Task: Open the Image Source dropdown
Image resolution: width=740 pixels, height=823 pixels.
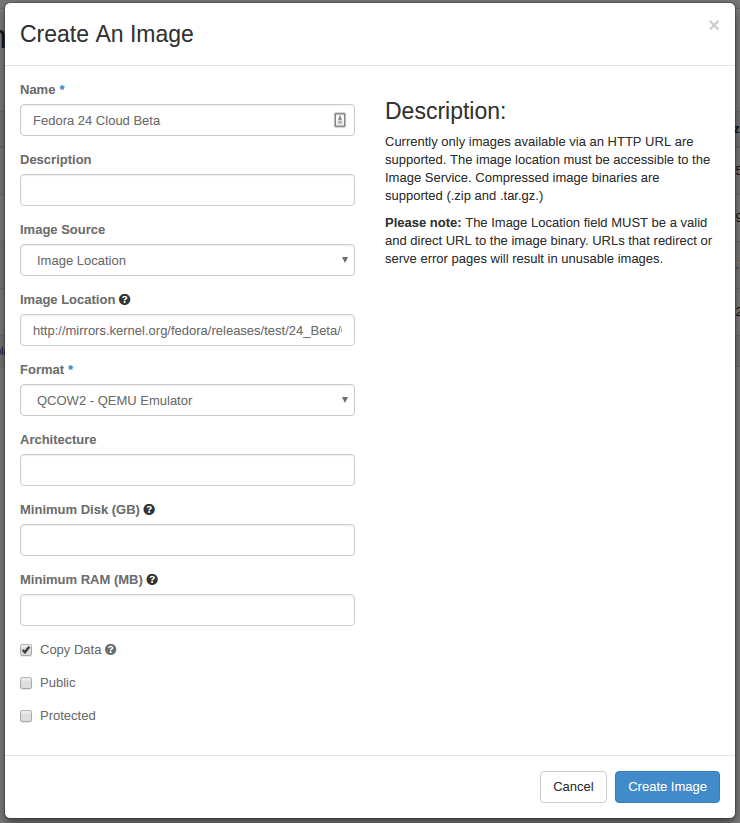Action: pos(187,260)
